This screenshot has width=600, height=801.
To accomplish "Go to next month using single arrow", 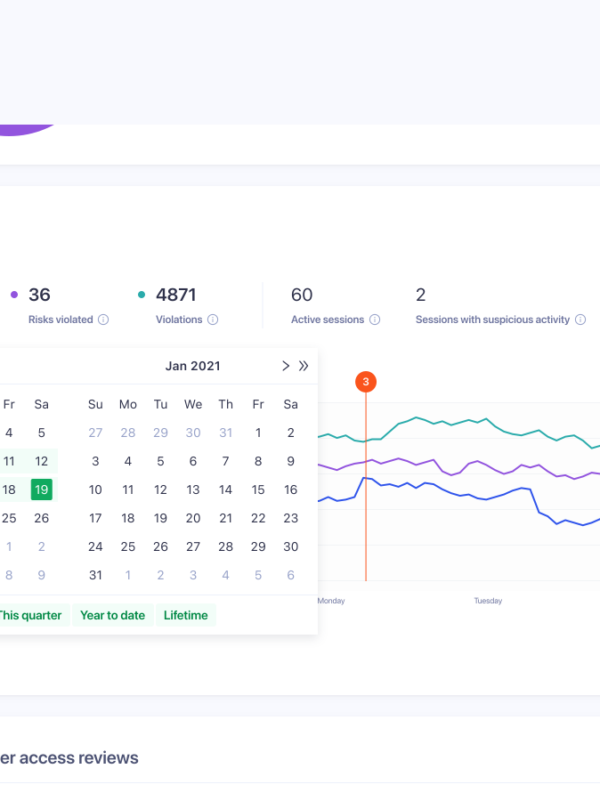I will coord(285,366).
